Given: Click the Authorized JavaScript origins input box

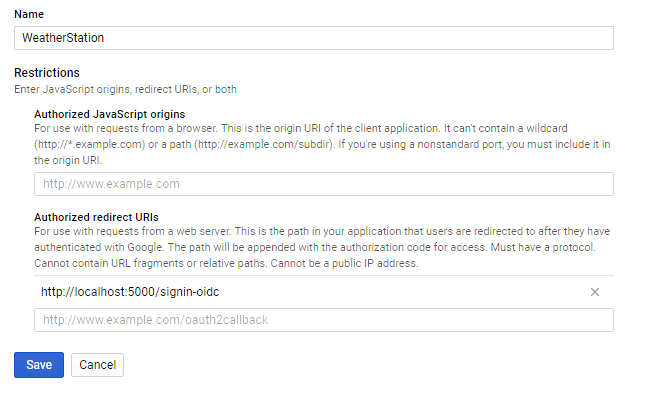Looking at the screenshot, I should (x=324, y=184).
